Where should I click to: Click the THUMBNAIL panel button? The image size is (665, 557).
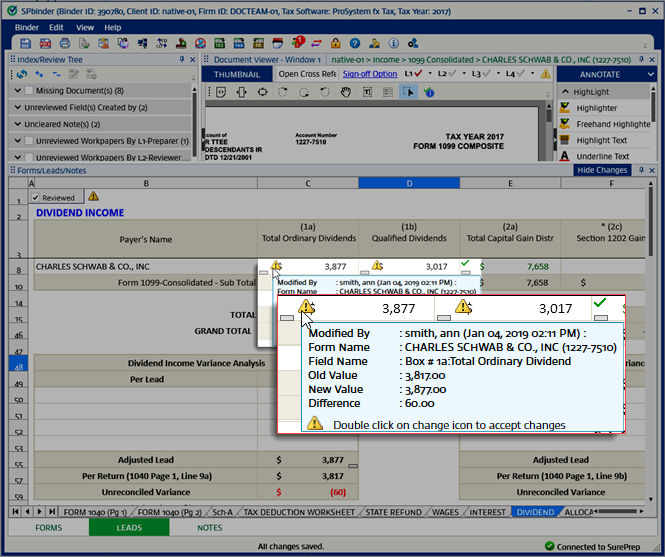[237, 75]
